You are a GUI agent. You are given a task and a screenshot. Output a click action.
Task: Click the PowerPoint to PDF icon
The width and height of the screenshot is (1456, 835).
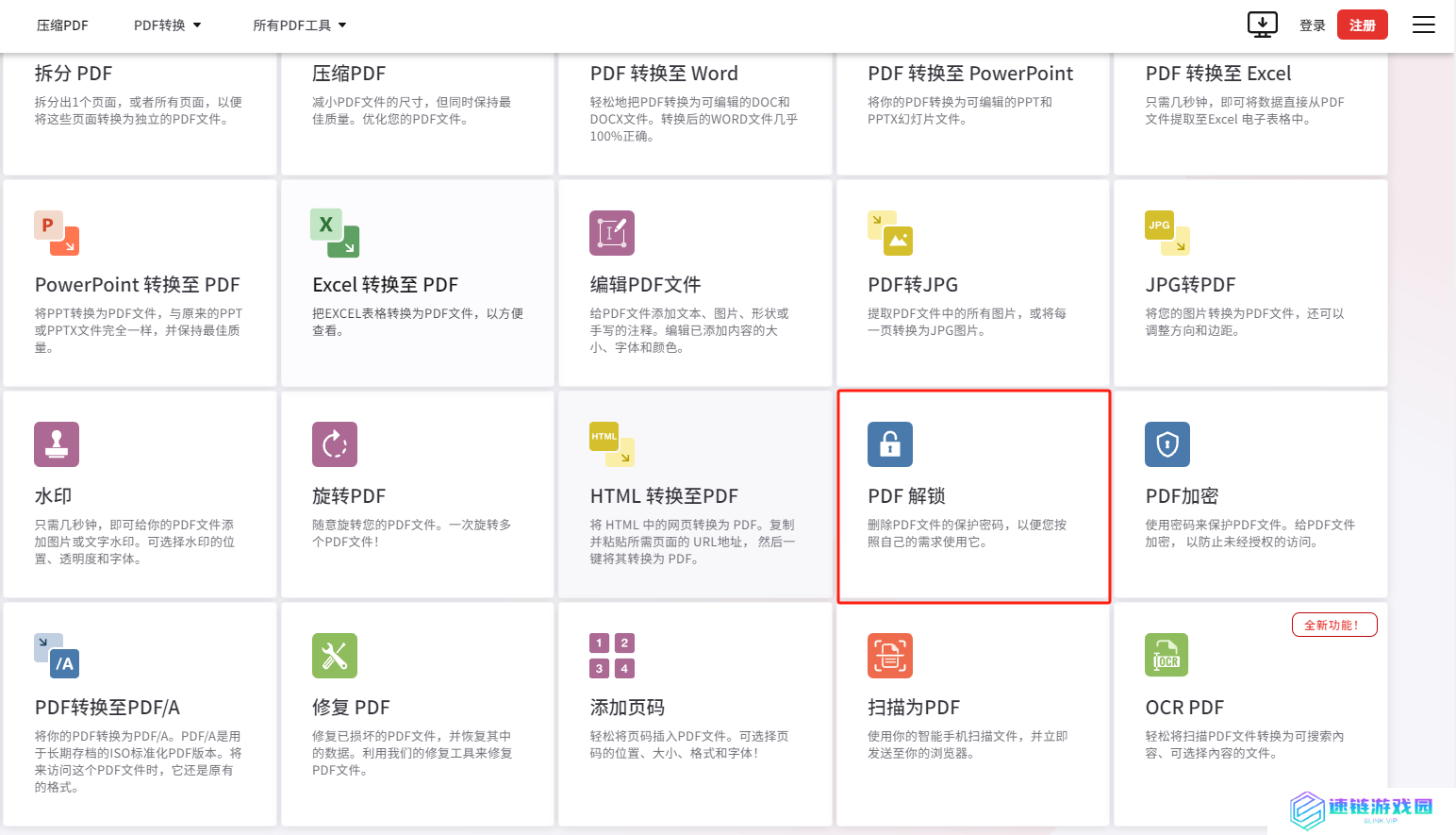pyautogui.click(x=57, y=233)
